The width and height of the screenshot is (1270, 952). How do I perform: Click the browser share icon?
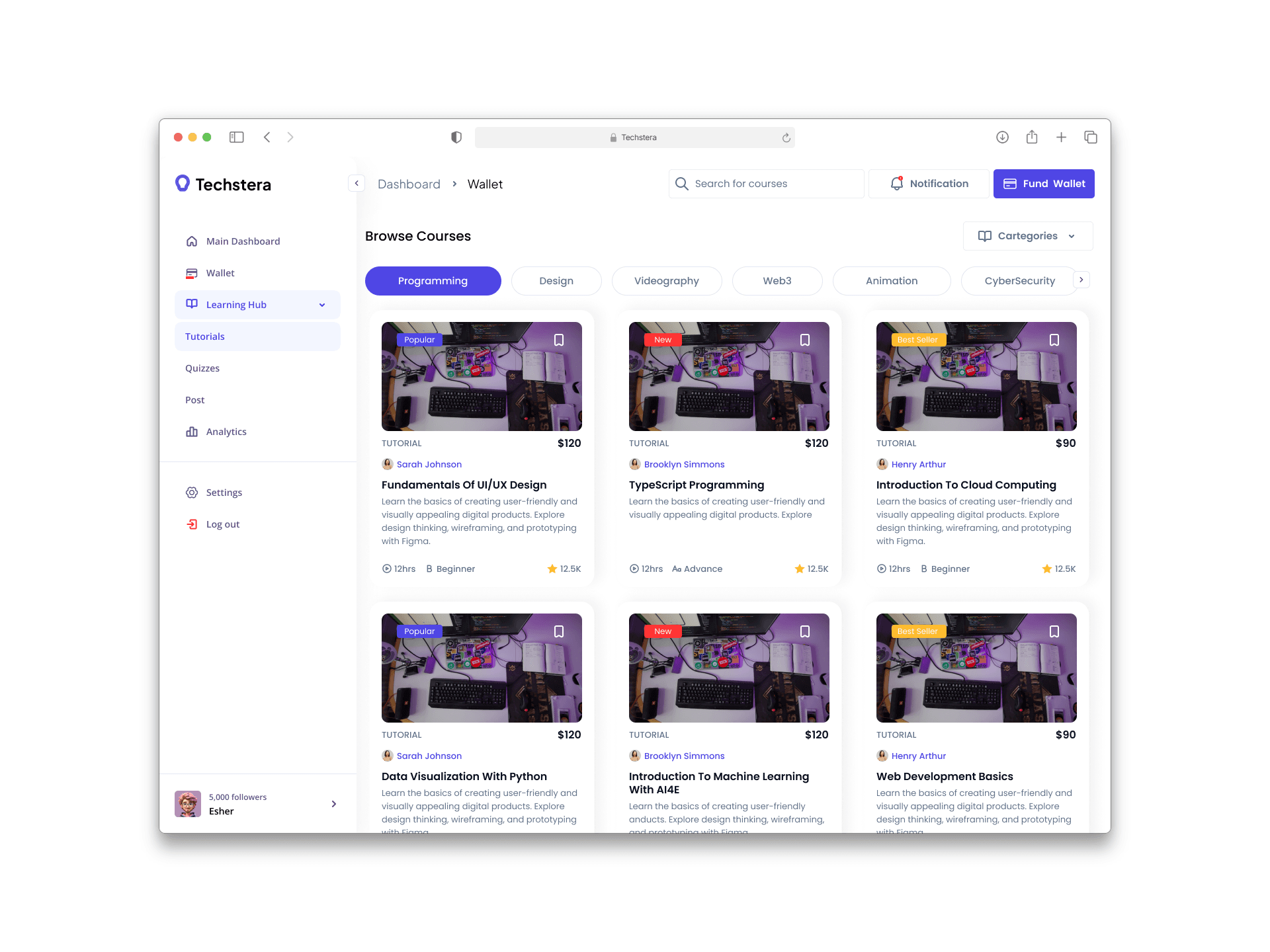1032,138
